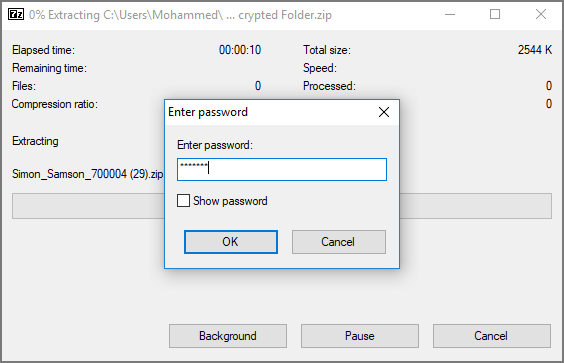
Task: Minimize the 7-Zip extracting window
Action: (450, 14)
